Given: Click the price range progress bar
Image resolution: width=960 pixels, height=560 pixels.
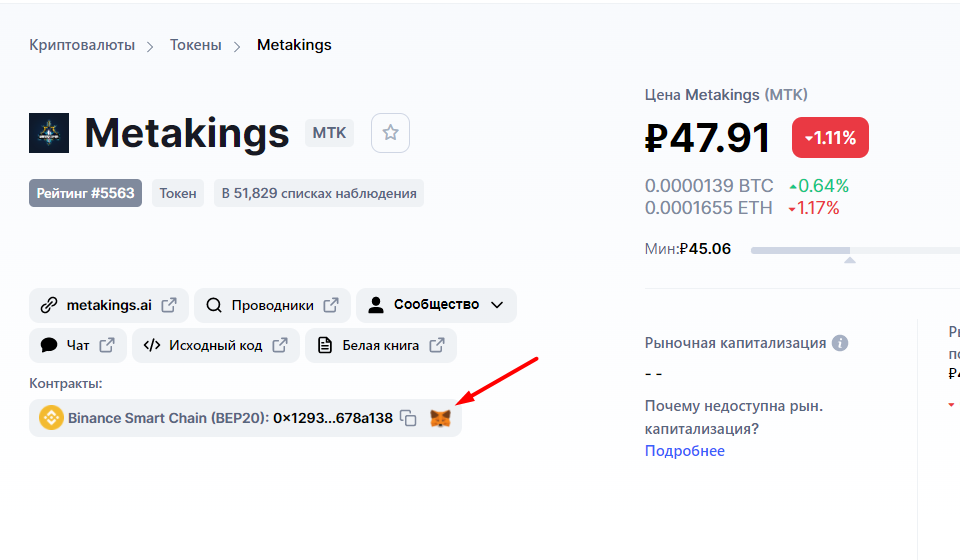Looking at the screenshot, I should tap(855, 250).
